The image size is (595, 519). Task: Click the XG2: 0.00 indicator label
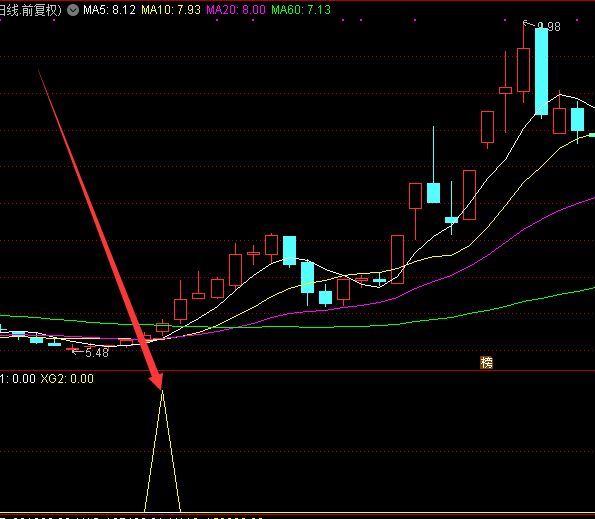(67, 379)
